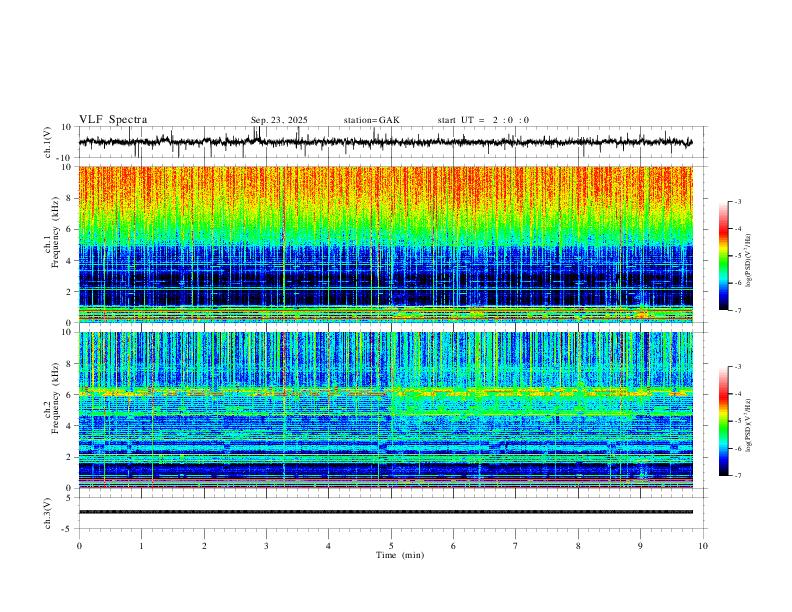Click the 'station=GAK' label
Image resolution: width=792 pixels, height=612 pixels.
[371, 120]
